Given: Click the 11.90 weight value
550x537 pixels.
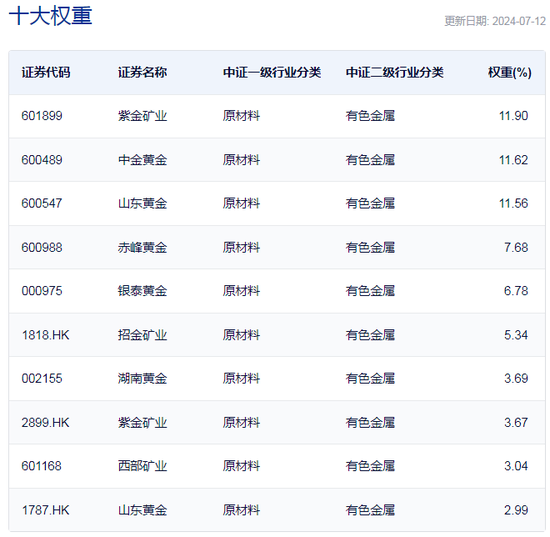Looking at the screenshot, I should [514, 116].
